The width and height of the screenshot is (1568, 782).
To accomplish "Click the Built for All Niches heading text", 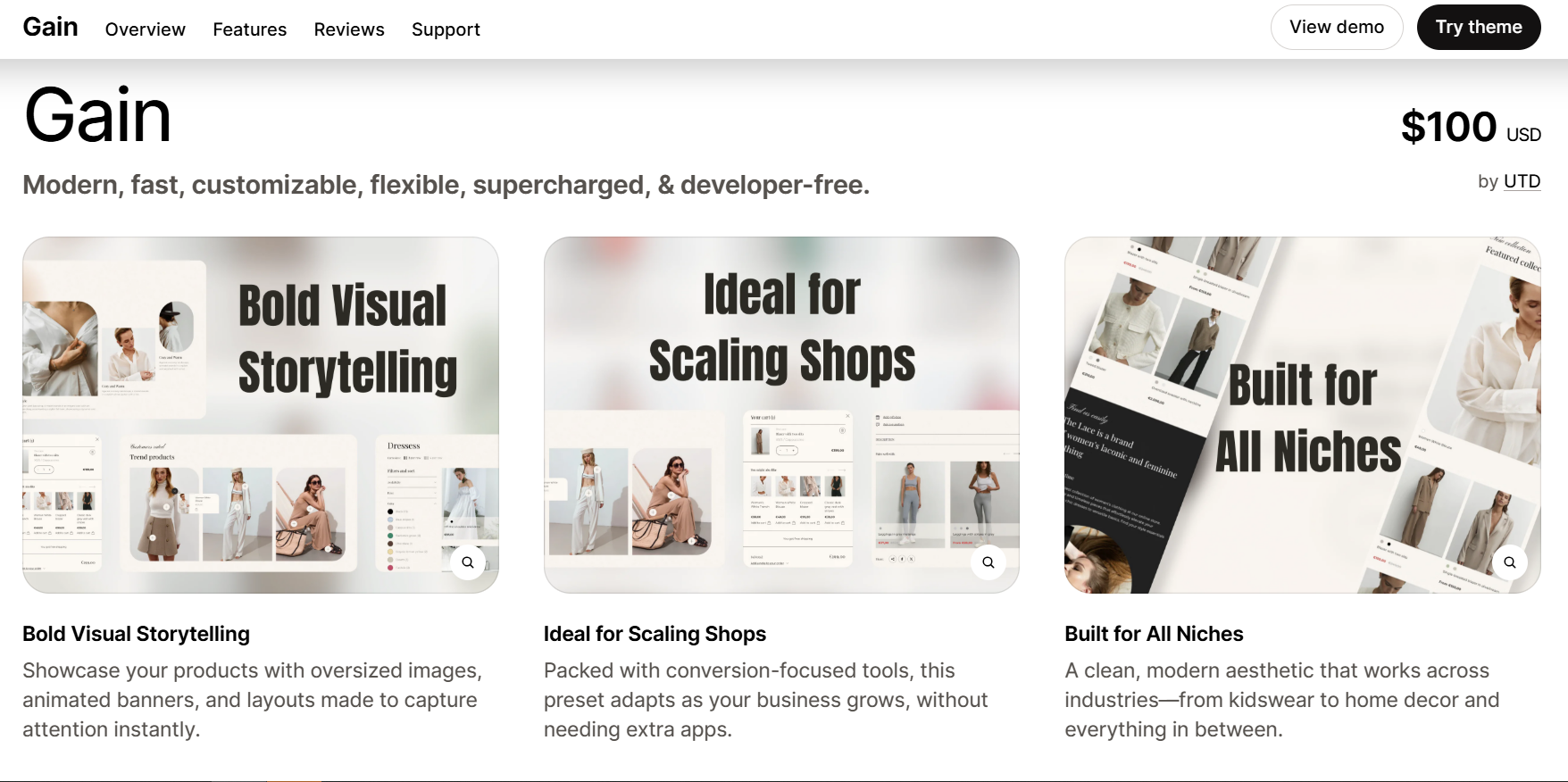I will (x=1154, y=634).
